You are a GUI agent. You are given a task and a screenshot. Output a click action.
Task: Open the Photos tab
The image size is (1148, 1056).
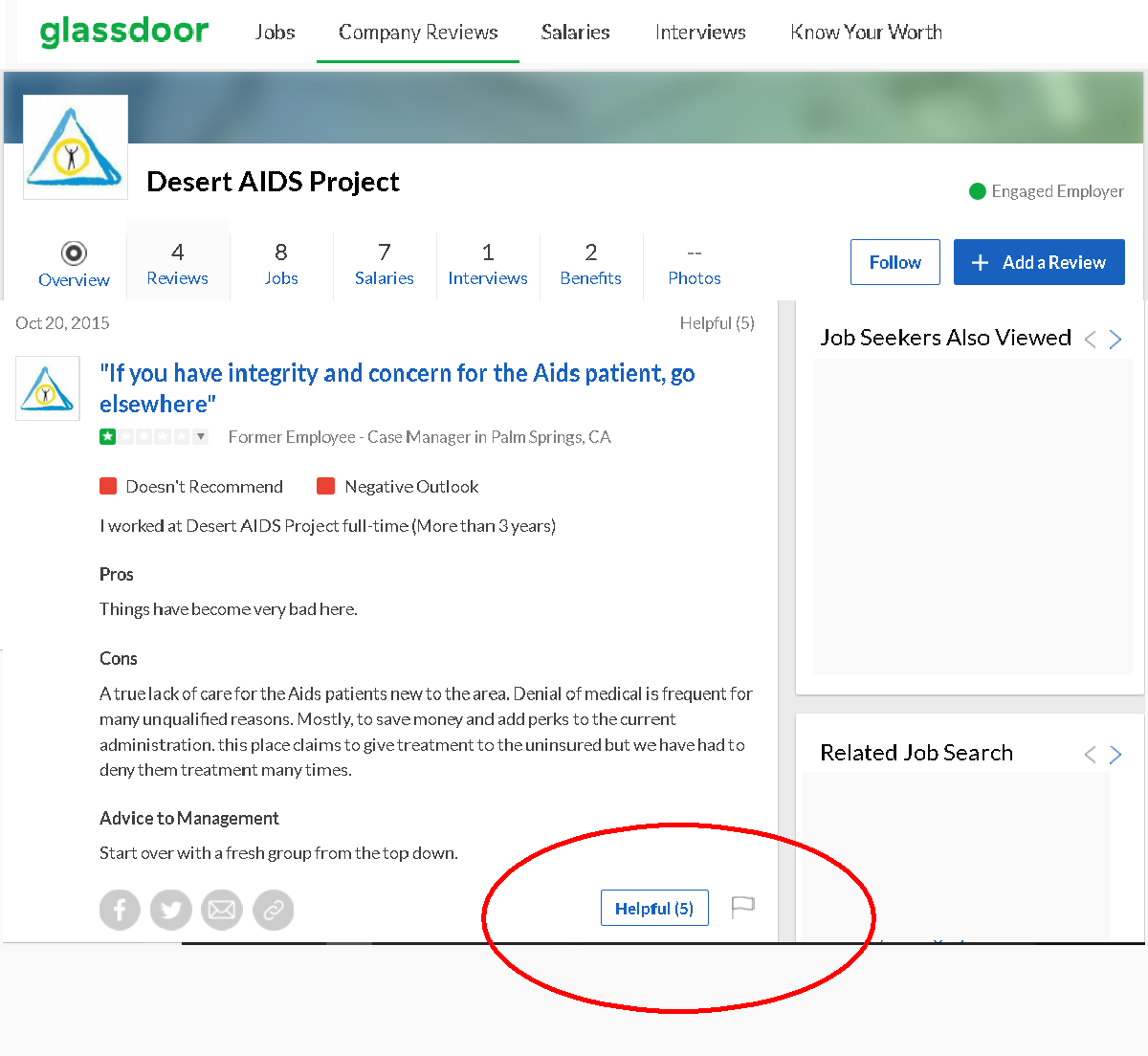pyautogui.click(x=695, y=264)
